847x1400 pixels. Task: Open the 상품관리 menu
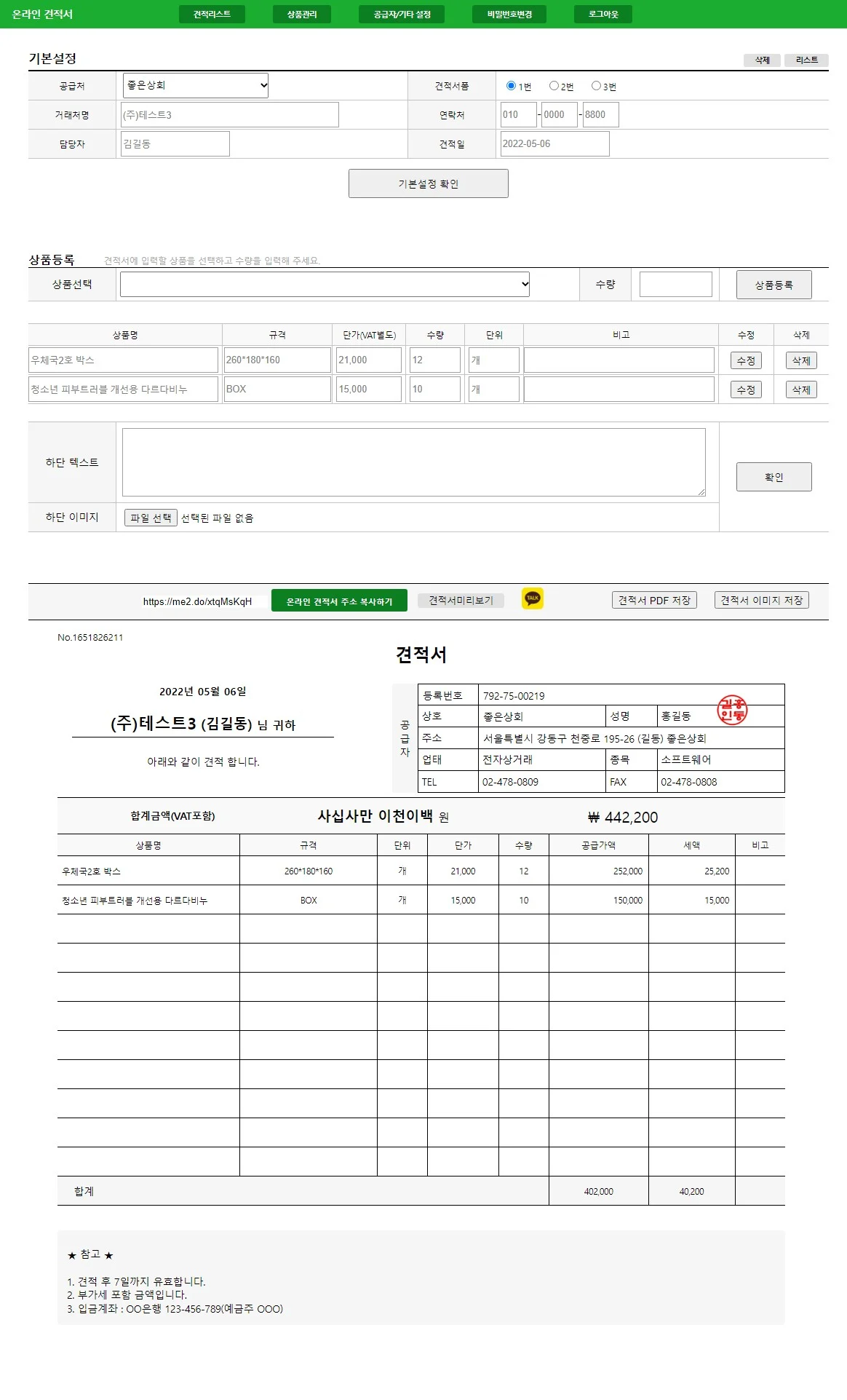(x=302, y=15)
